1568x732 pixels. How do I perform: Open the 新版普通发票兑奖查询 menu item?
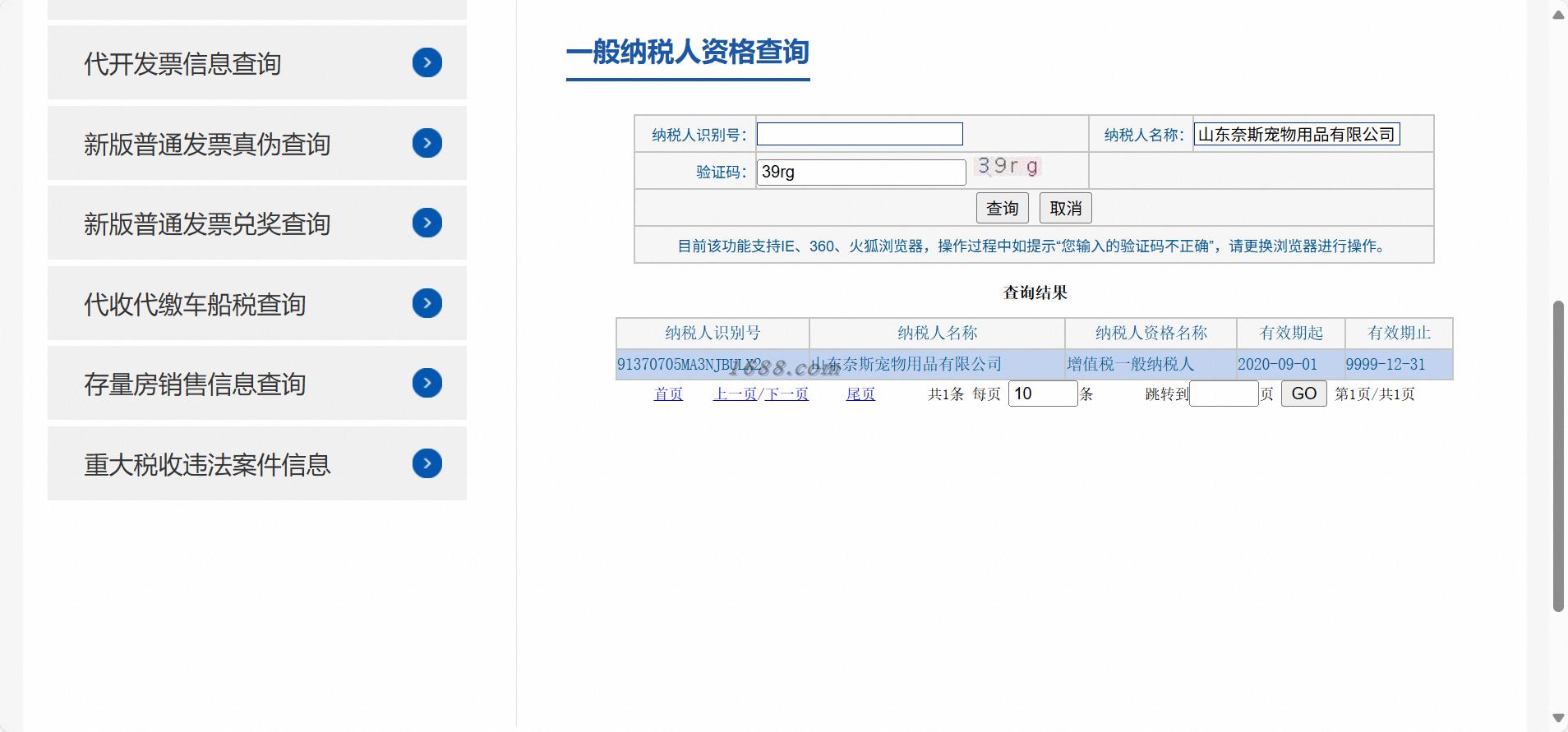(x=257, y=223)
